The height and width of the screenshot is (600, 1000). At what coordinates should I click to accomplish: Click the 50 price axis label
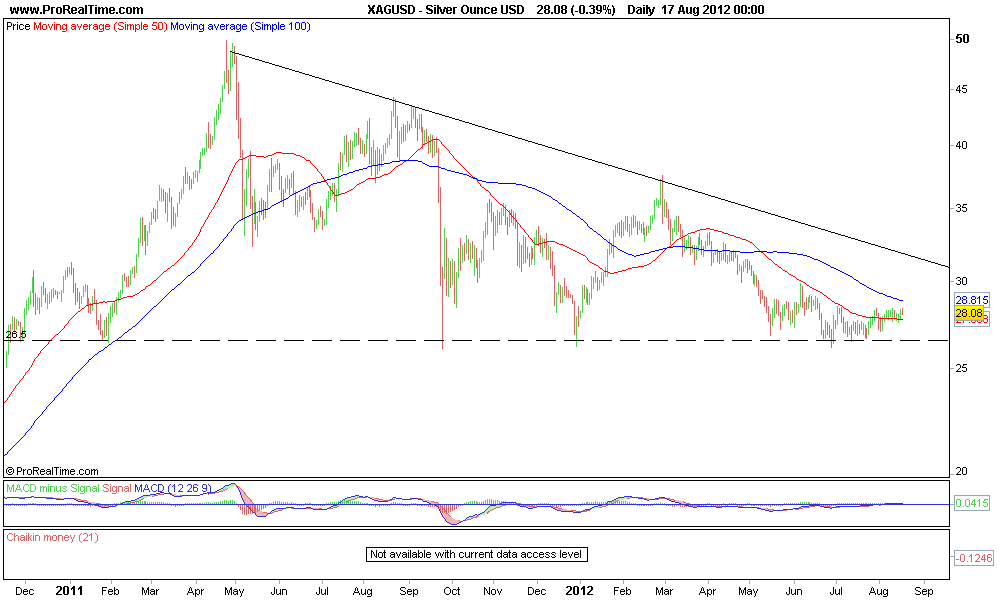[962, 39]
